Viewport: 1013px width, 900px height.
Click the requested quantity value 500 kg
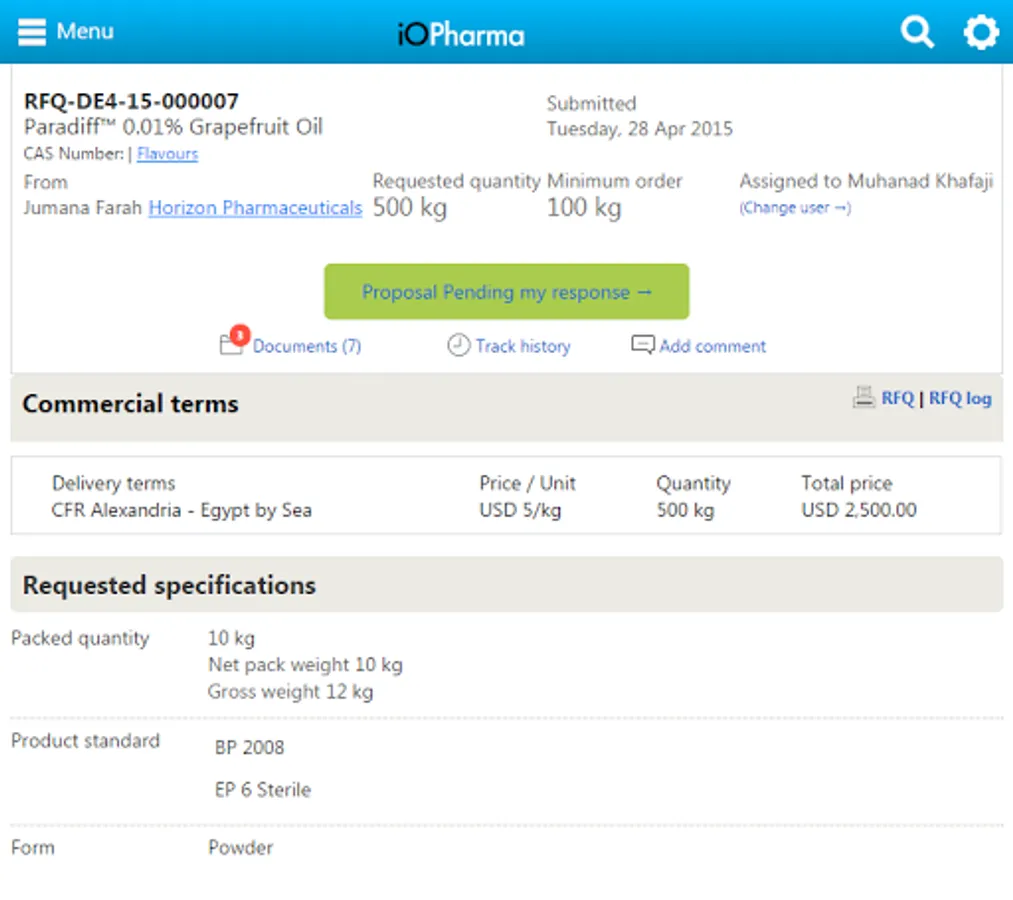(x=410, y=207)
